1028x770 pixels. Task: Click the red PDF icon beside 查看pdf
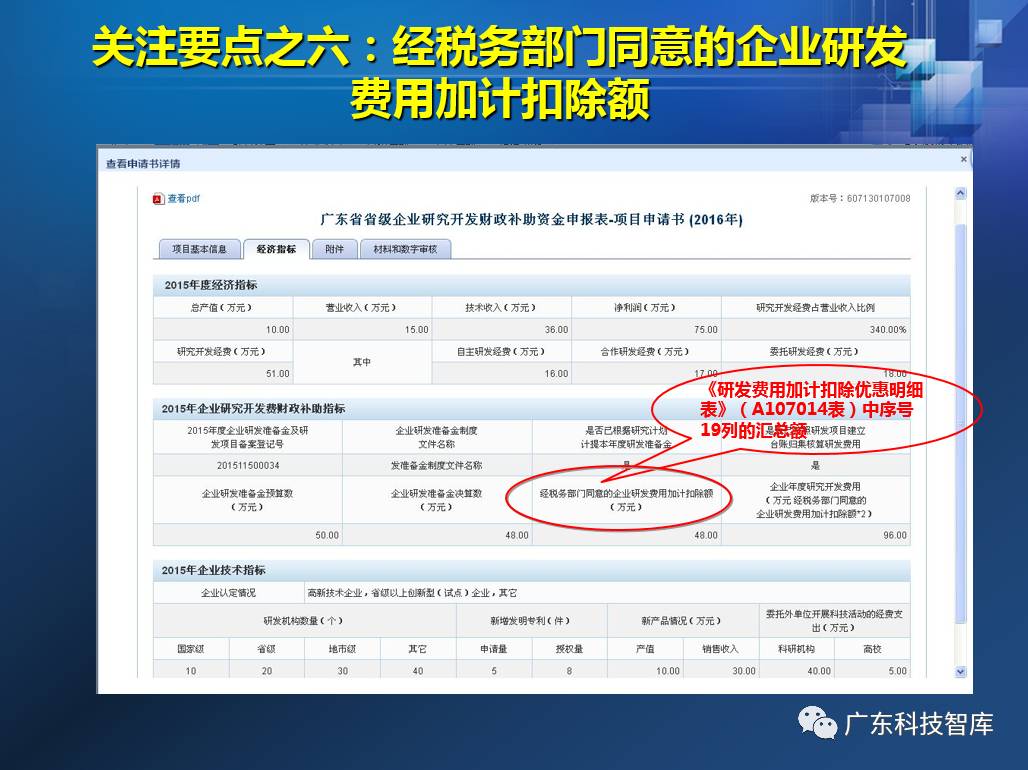pyautogui.click(x=158, y=199)
